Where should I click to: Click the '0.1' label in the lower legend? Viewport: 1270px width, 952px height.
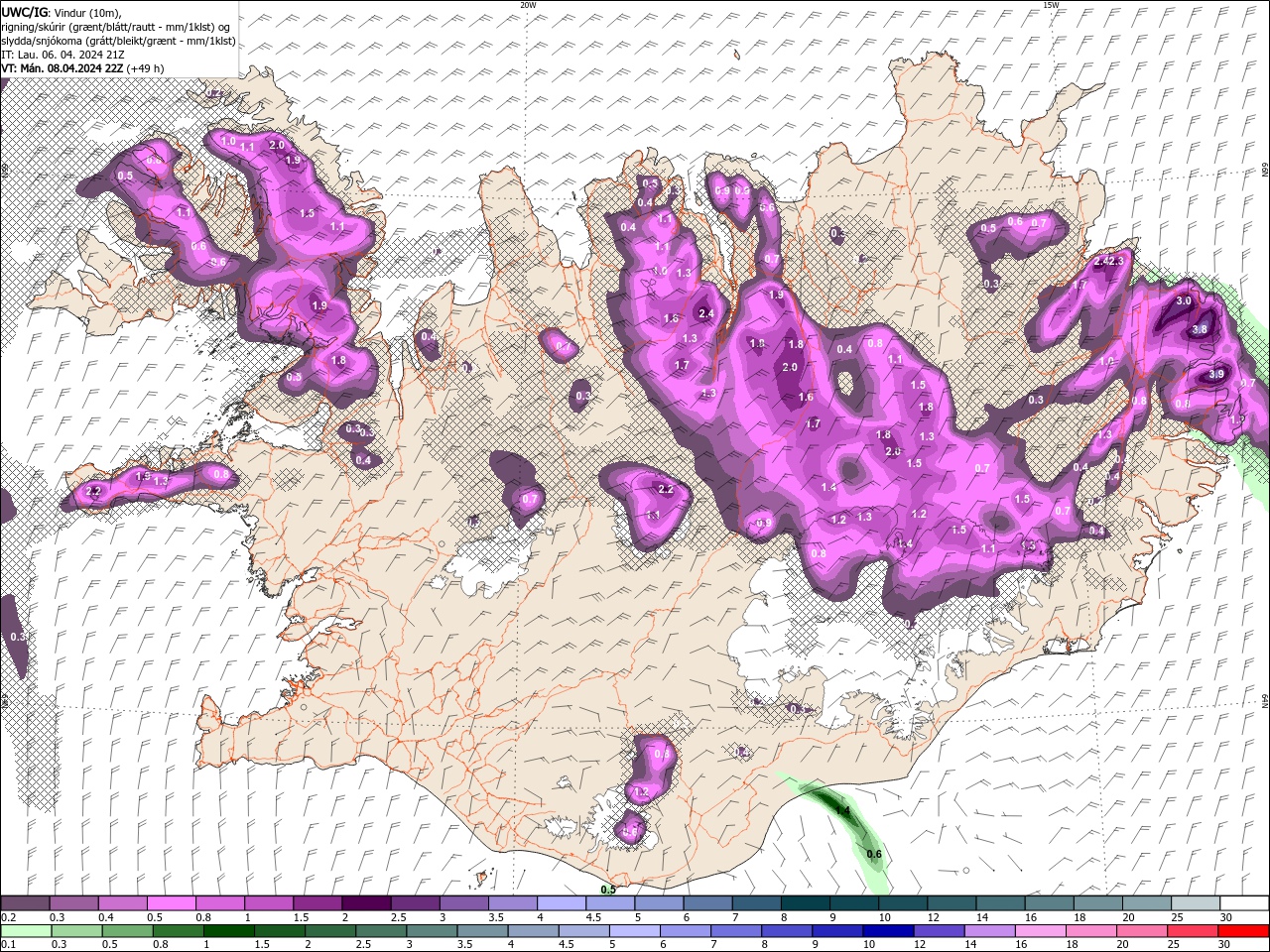click(x=8, y=945)
